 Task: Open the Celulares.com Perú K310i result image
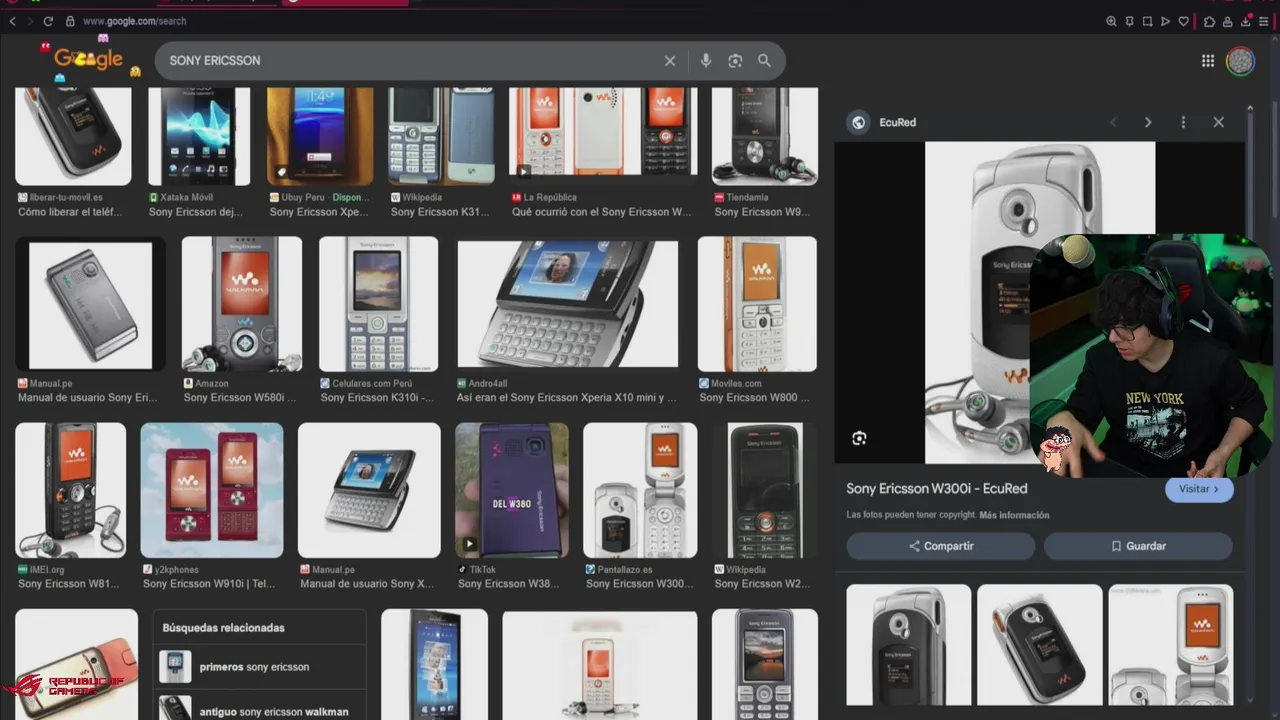[x=378, y=304]
